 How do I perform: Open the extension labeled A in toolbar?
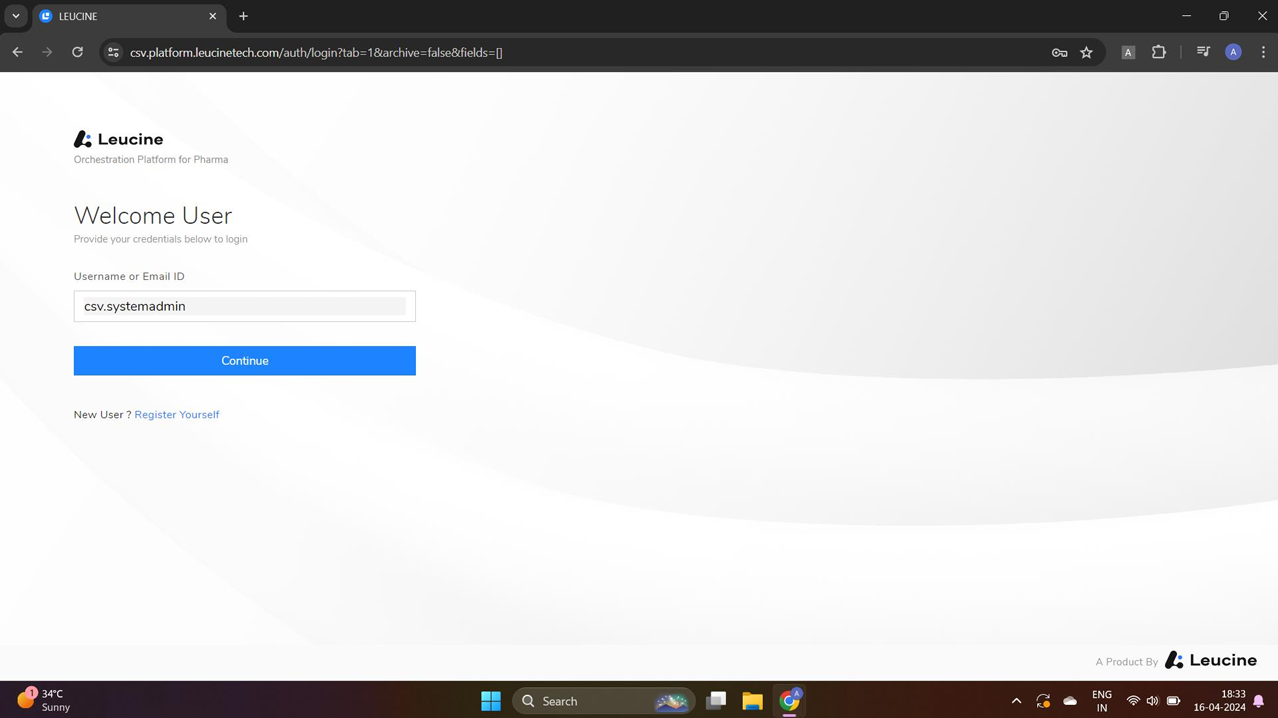pos(1128,53)
